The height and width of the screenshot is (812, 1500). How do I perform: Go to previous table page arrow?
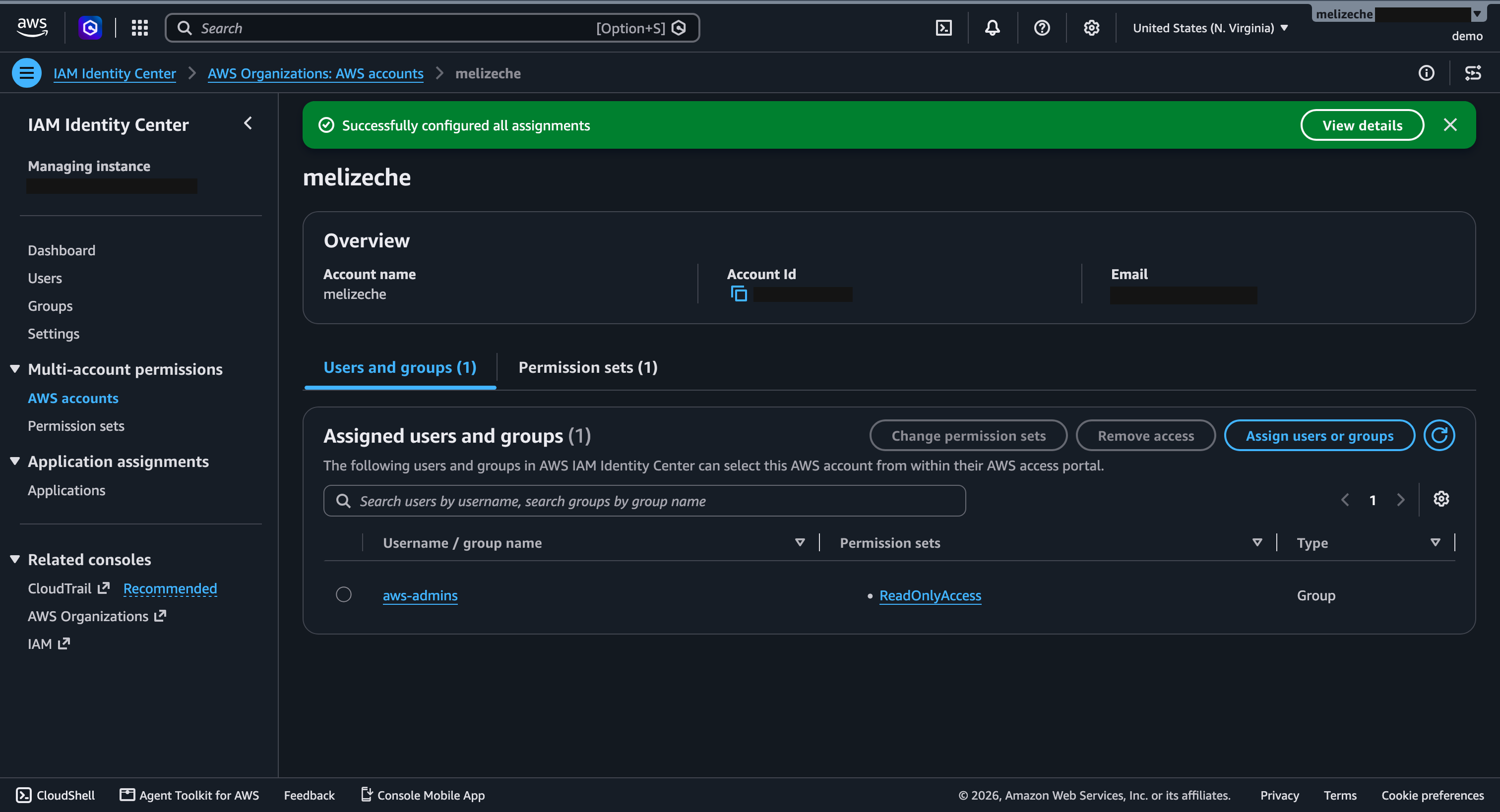coord(1345,500)
